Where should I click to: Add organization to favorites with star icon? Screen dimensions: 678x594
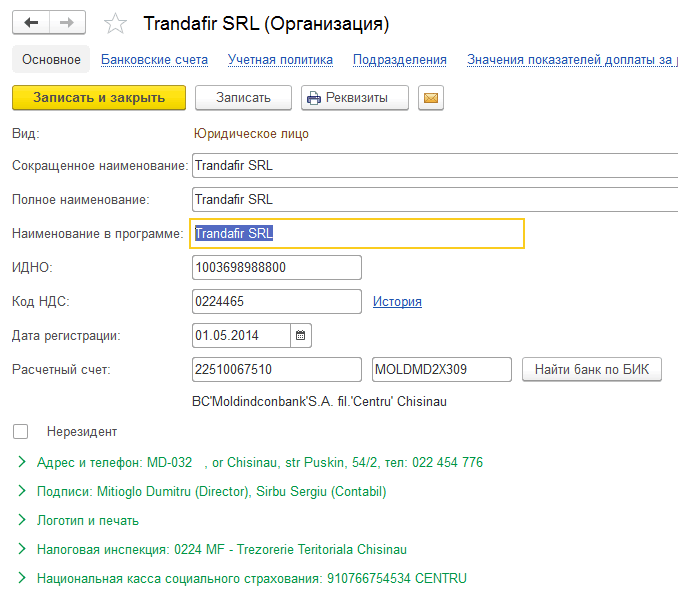(116, 23)
